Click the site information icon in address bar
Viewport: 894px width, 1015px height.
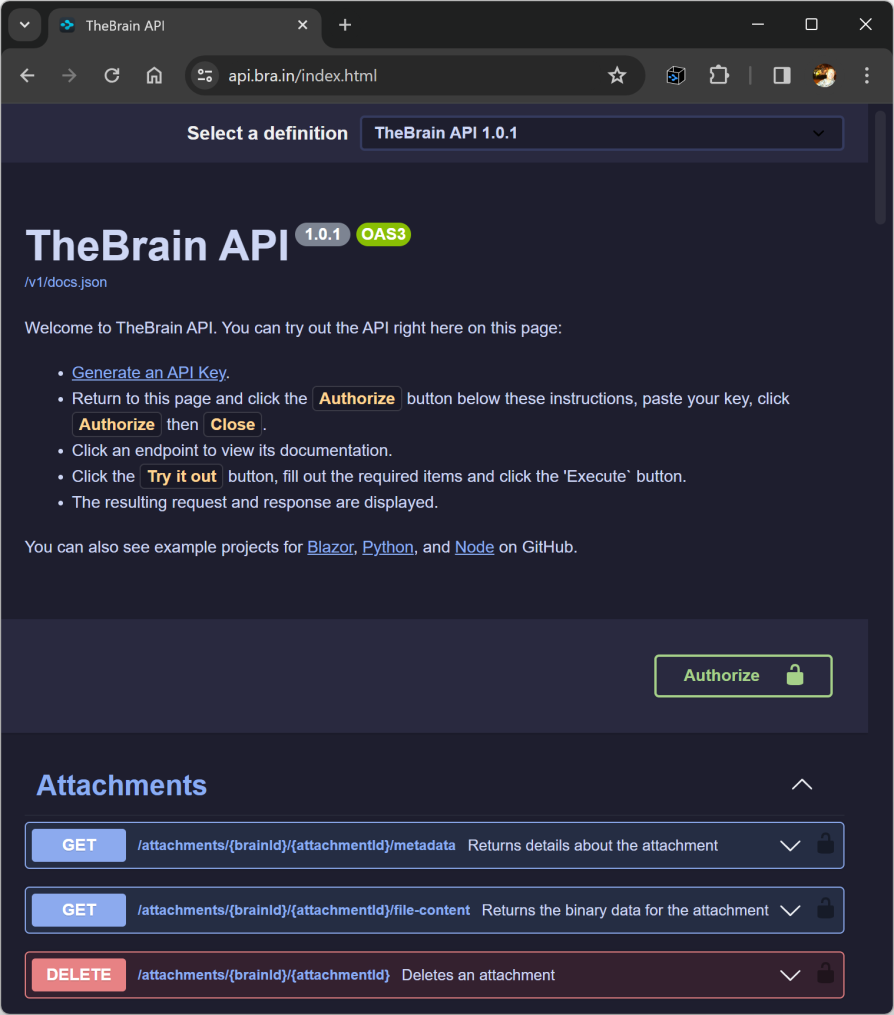click(x=205, y=76)
